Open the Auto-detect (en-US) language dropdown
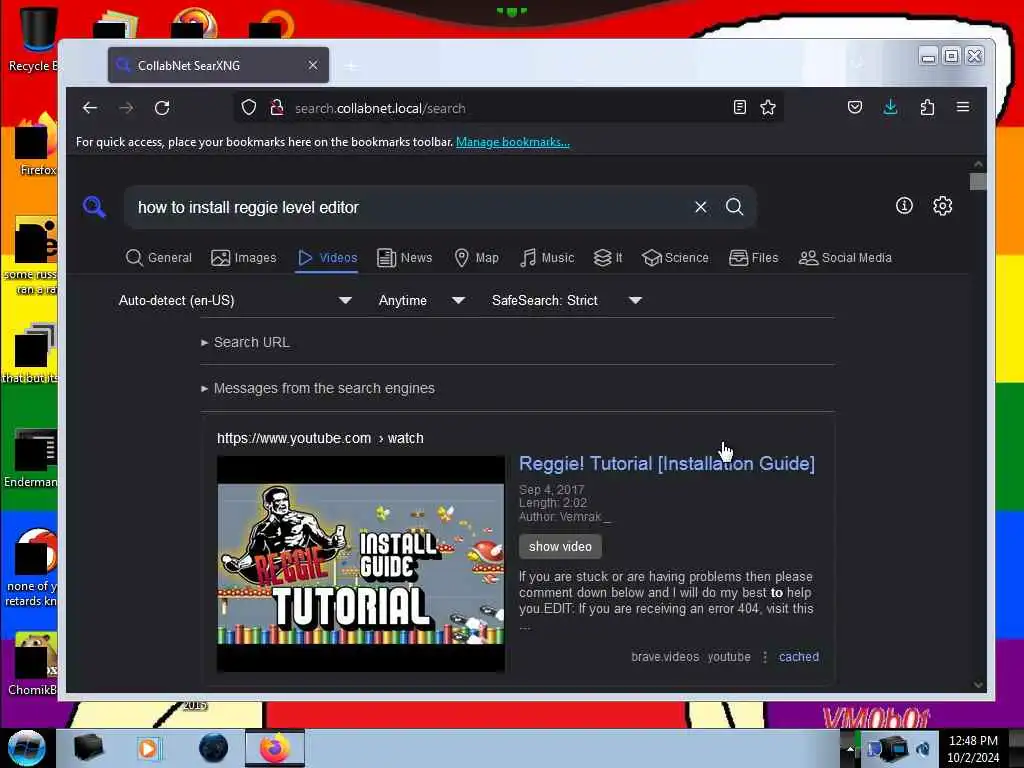The width and height of the screenshot is (1024, 768). [235, 300]
